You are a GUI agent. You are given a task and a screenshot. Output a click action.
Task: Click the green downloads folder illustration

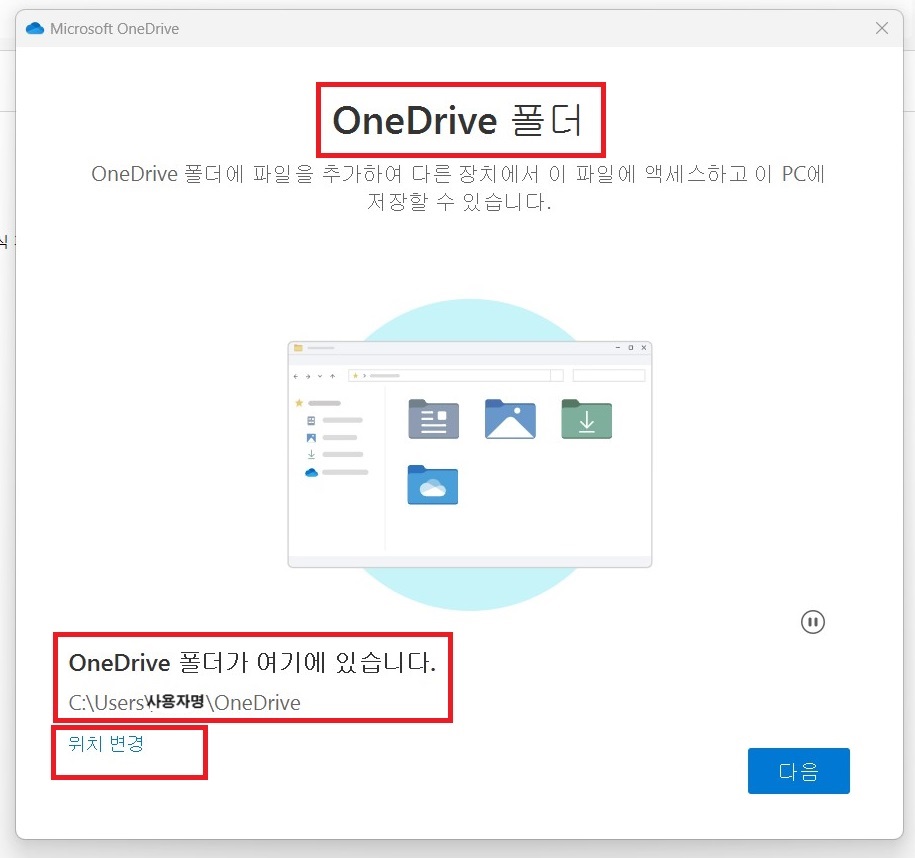pyautogui.click(x=586, y=418)
